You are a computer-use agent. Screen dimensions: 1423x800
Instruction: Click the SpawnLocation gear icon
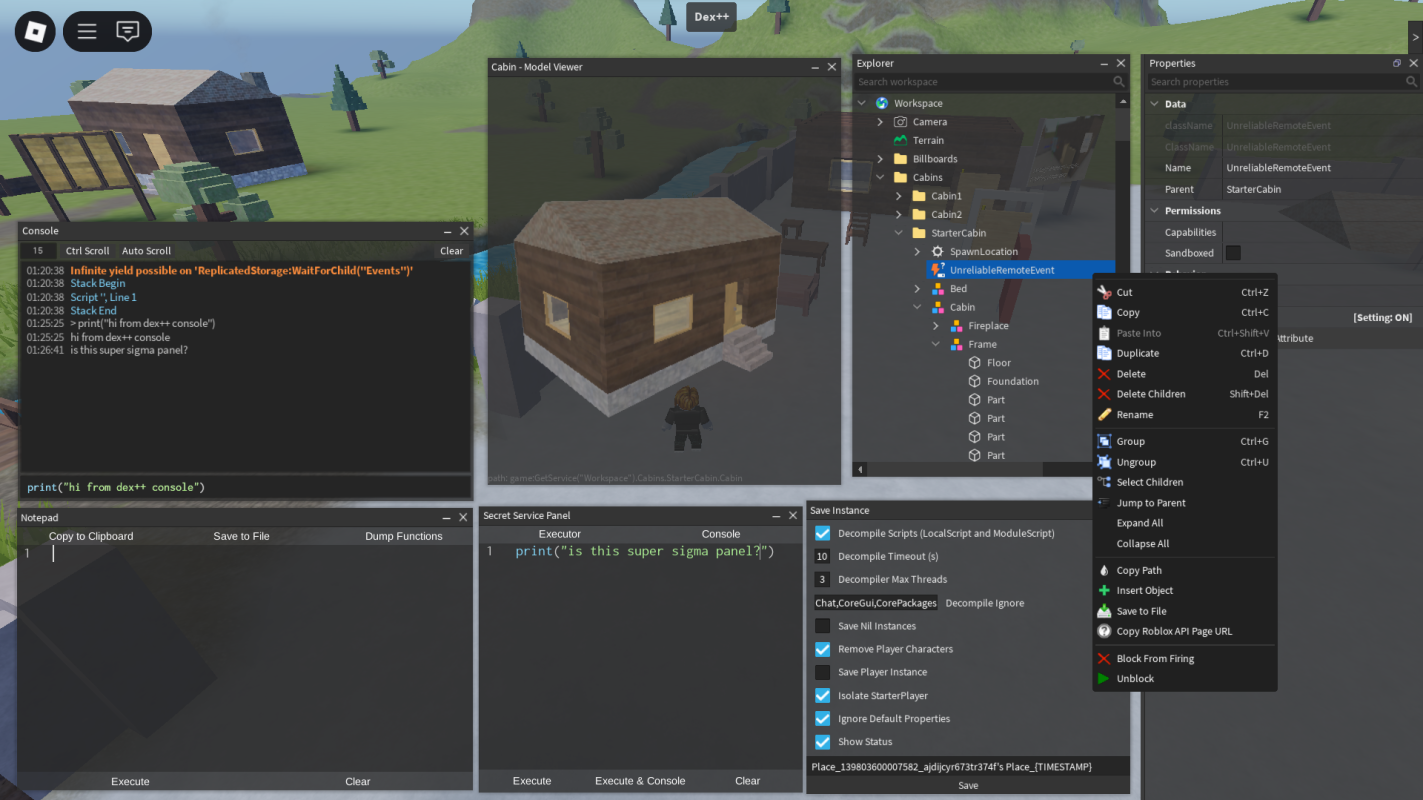point(937,251)
